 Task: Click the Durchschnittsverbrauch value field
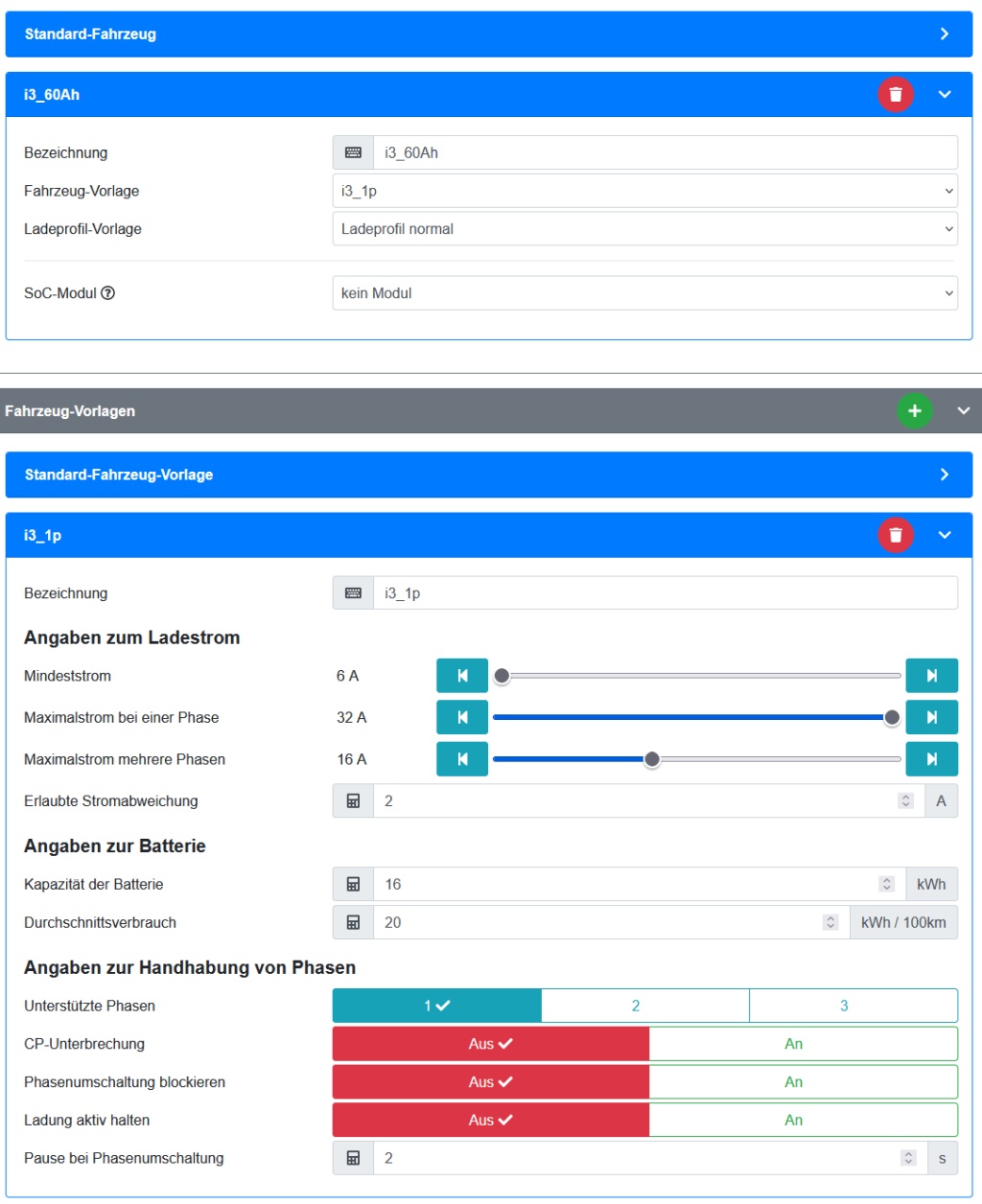pyautogui.click(x=612, y=923)
